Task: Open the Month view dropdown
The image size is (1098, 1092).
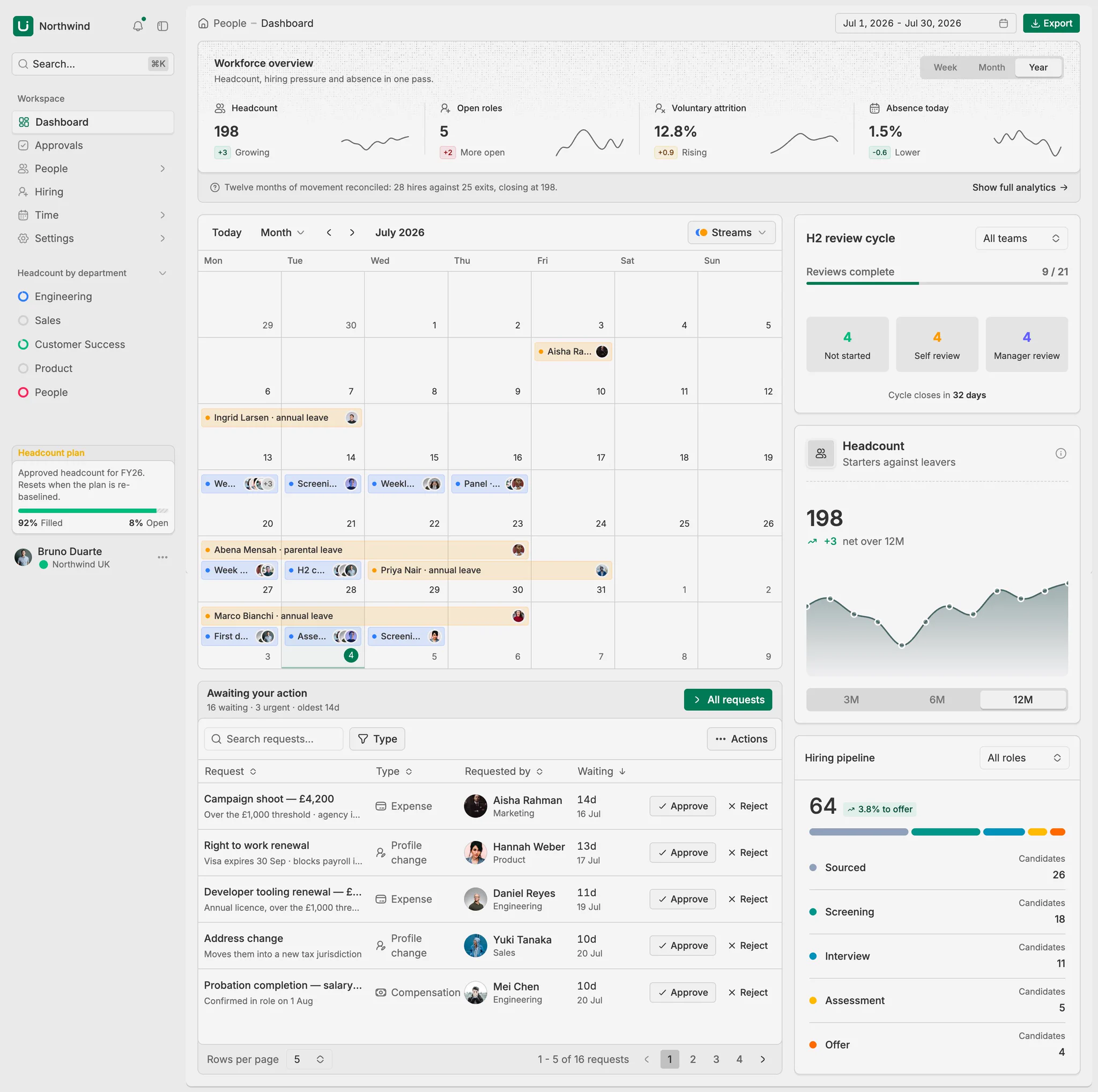Action: point(283,232)
